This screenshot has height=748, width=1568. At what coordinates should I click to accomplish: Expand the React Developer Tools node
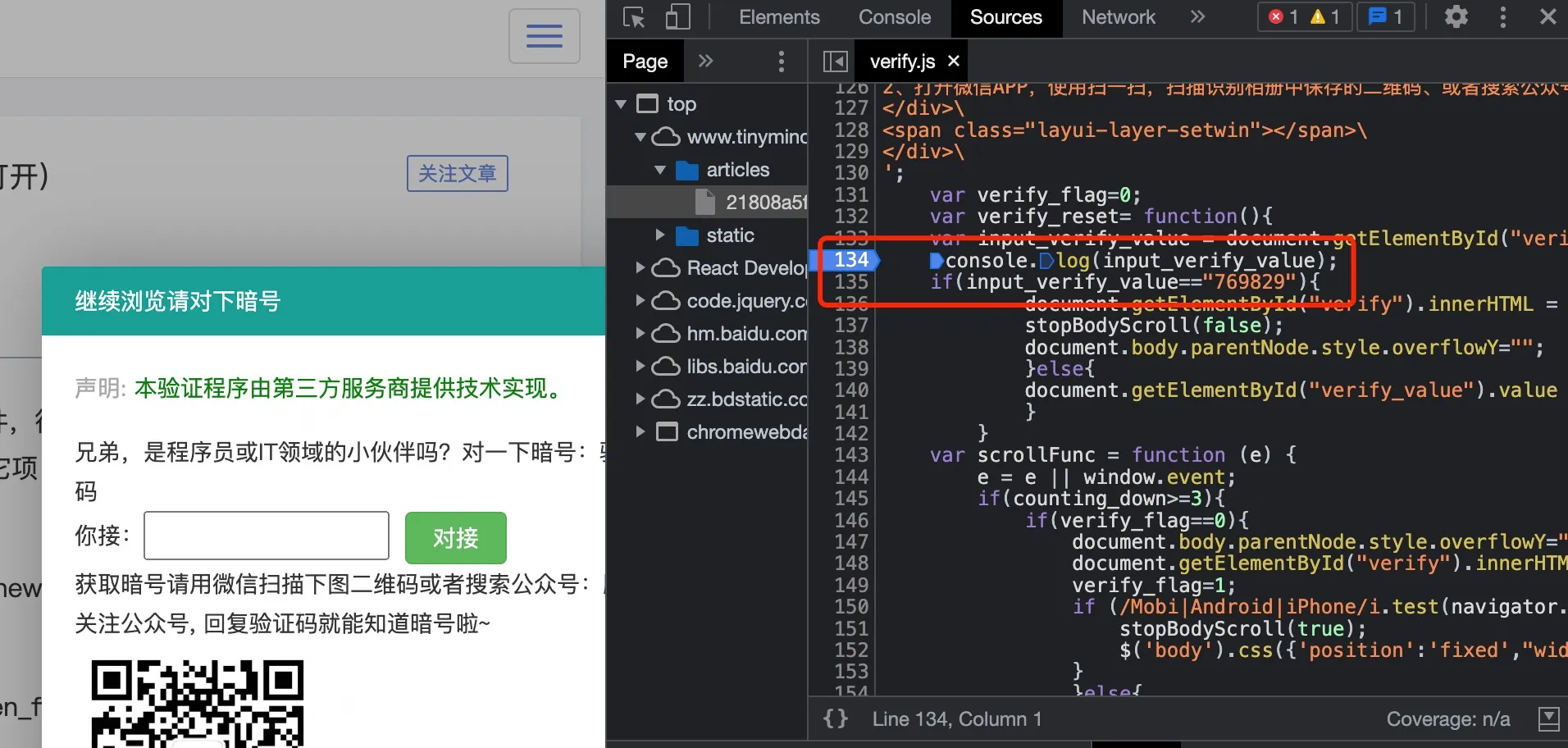[x=640, y=268]
